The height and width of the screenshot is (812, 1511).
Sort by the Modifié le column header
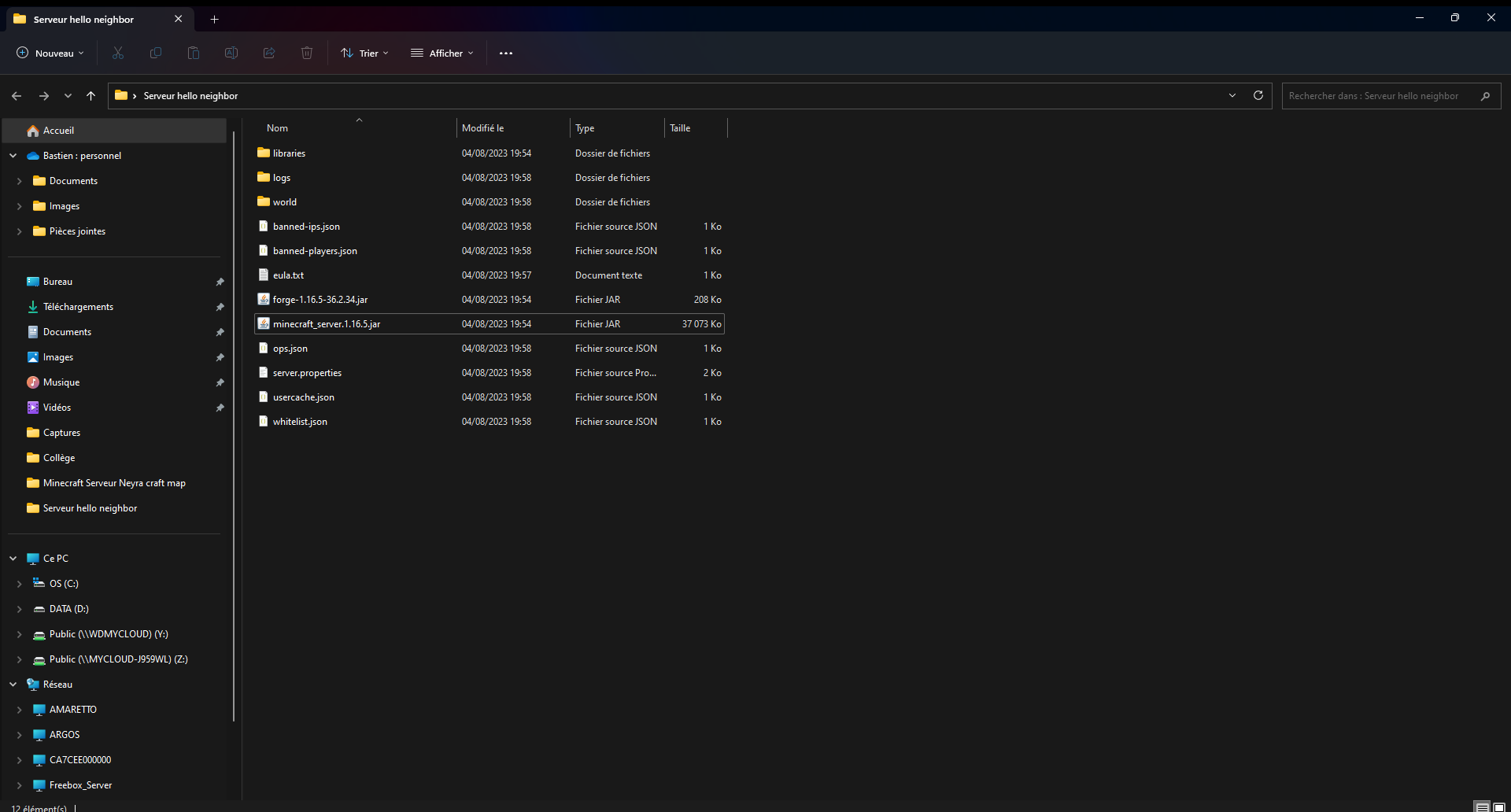(x=513, y=127)
